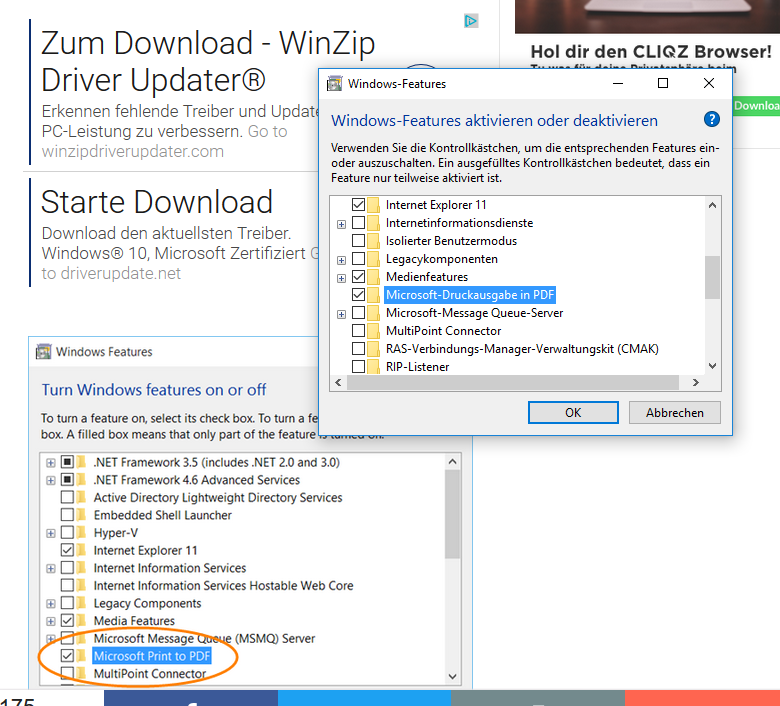The height and width of the screenshot is (706, 780).
Task: Check the Embedded Shell Launcher checkbox
Action: click(67, 514)
